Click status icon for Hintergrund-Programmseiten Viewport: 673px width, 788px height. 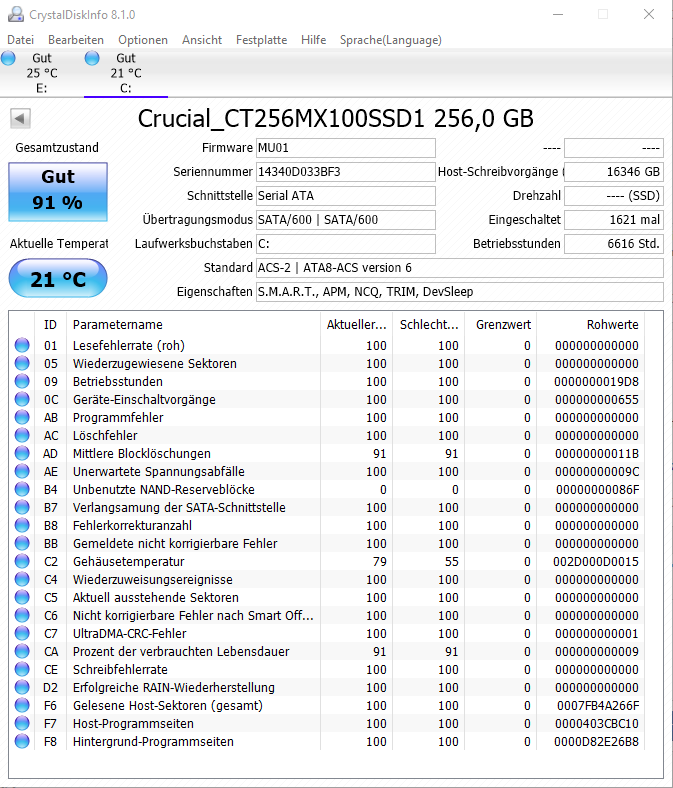tap(22, 741)
